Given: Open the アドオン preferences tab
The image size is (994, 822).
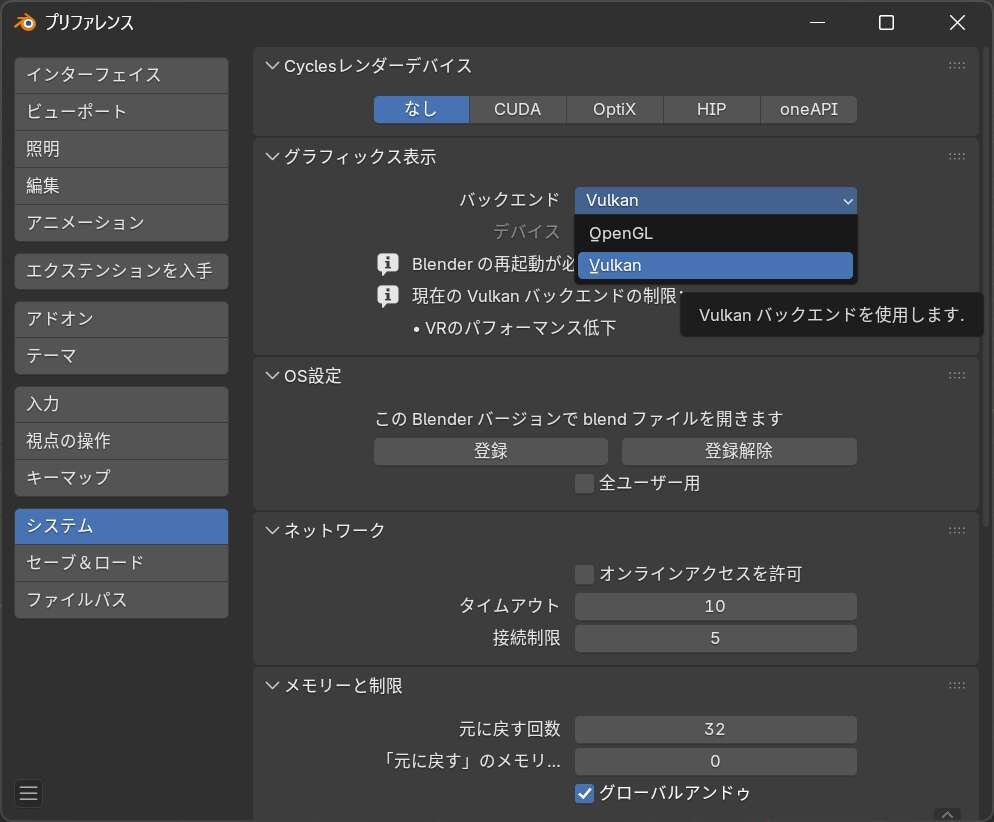Looking at the screenshot, I should (121, 319).
